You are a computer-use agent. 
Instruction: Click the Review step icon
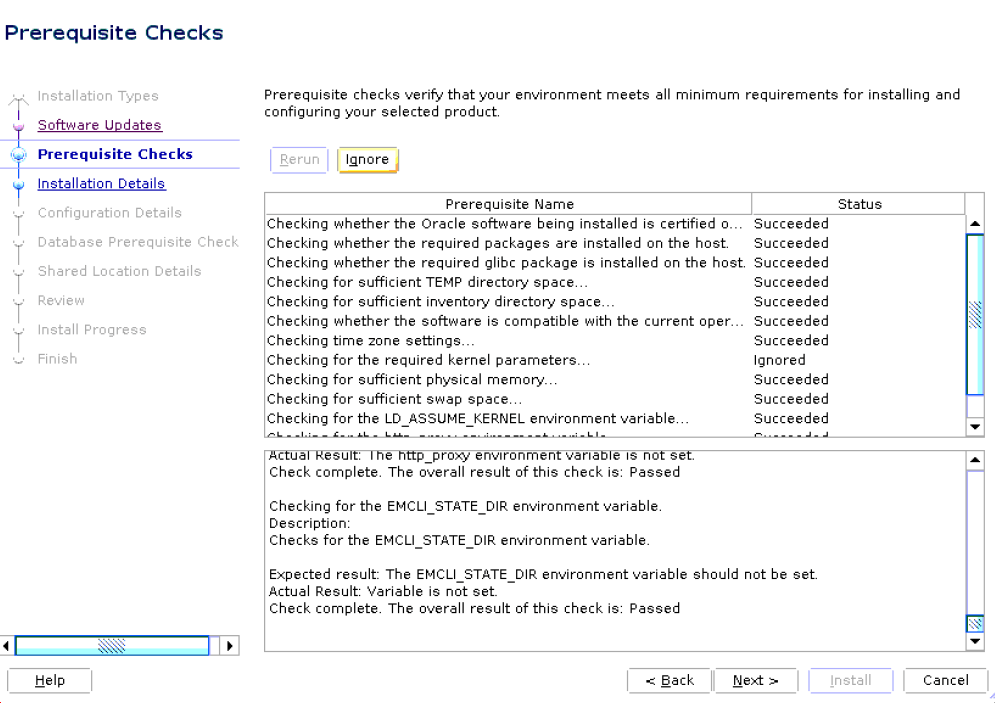tap(20, 300)
